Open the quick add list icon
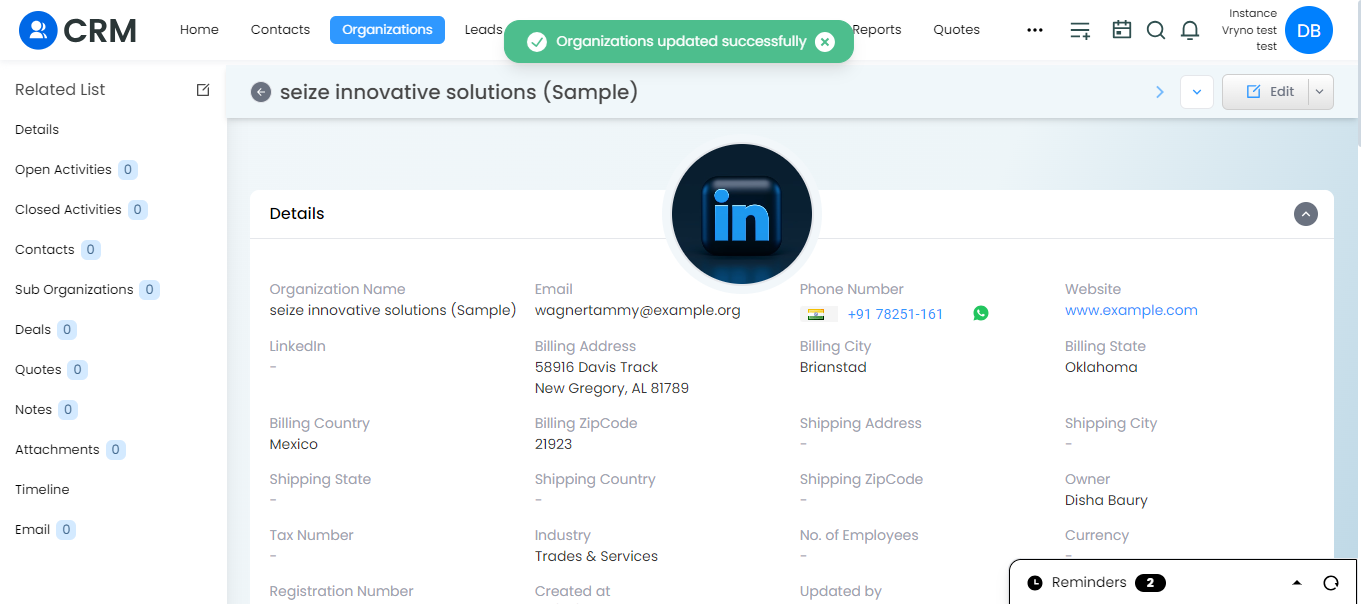 pos(1080,30)
